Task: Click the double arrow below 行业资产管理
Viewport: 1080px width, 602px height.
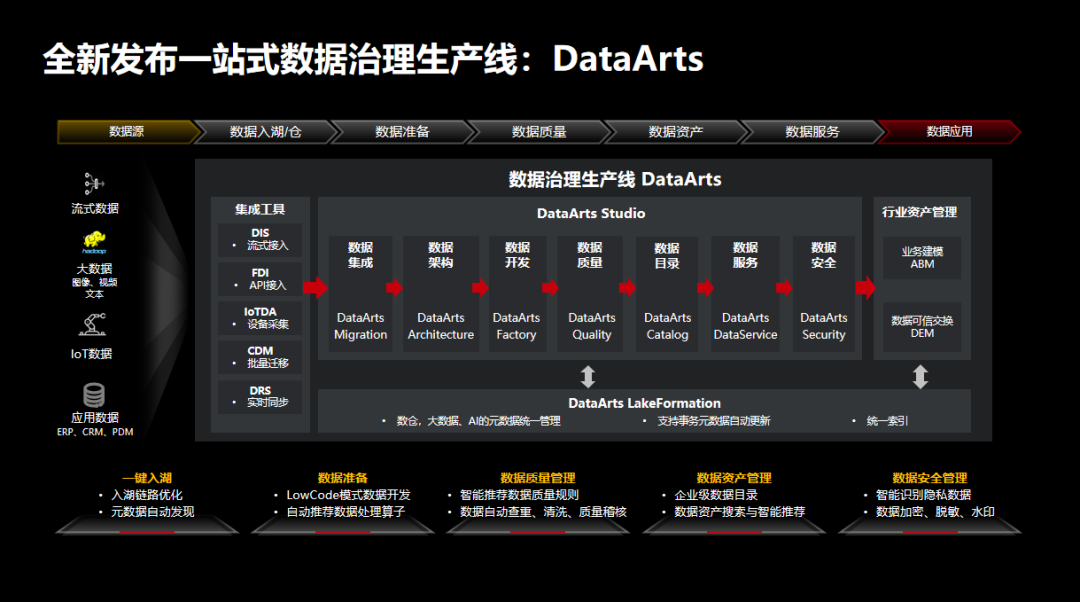Action: pos(920,377)
